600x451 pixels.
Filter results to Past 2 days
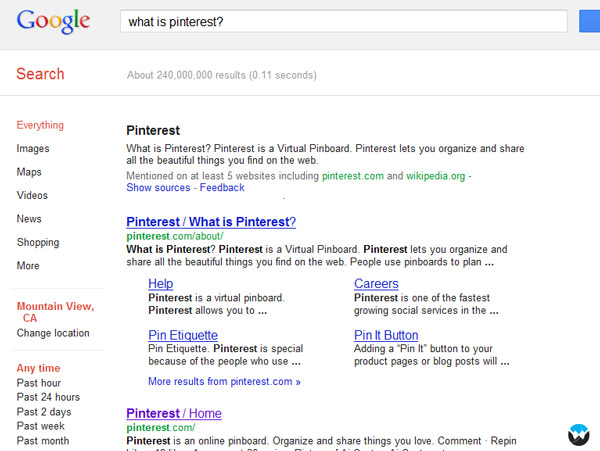pos(44,412)
